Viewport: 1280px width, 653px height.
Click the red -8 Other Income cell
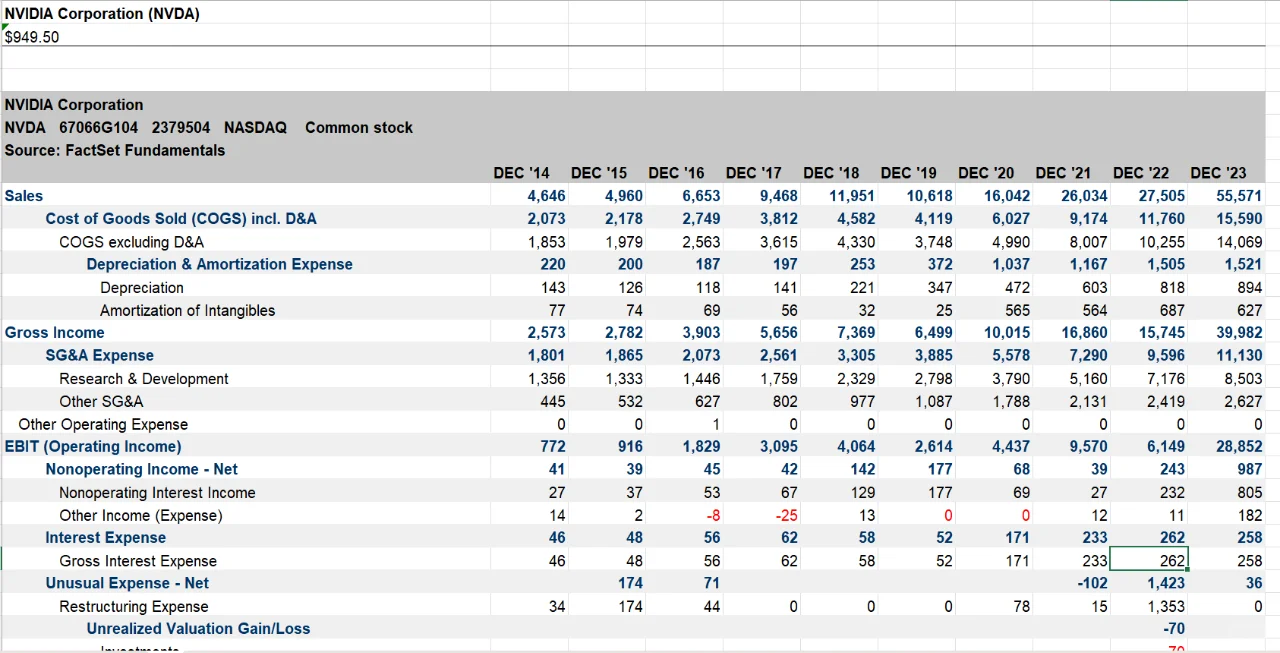[712, 515]
